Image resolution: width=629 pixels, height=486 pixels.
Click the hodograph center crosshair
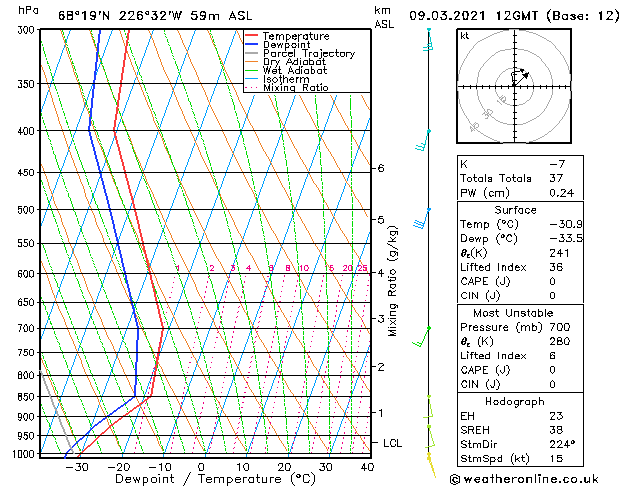pos(514,87)
